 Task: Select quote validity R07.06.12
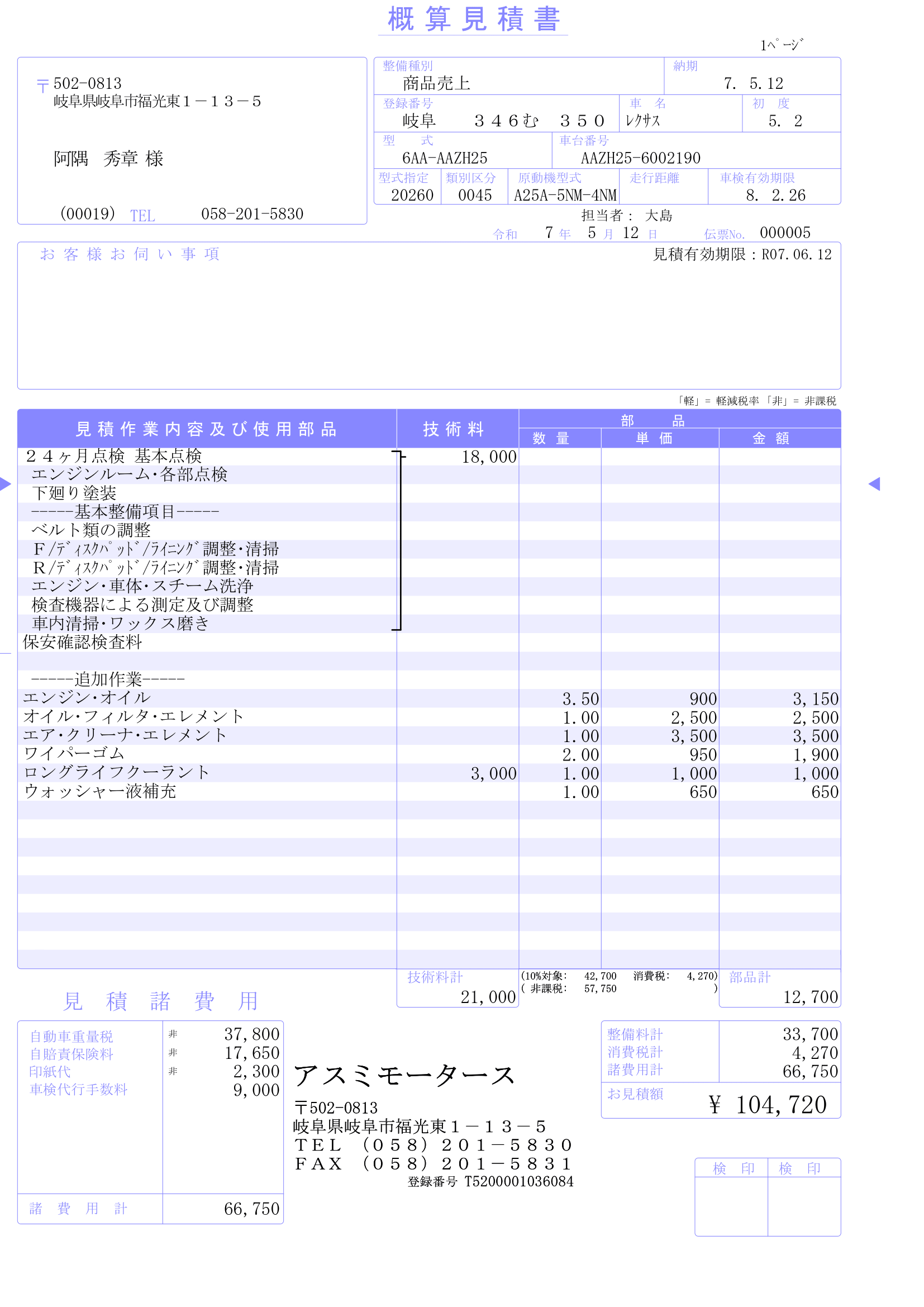coord(796,254)
